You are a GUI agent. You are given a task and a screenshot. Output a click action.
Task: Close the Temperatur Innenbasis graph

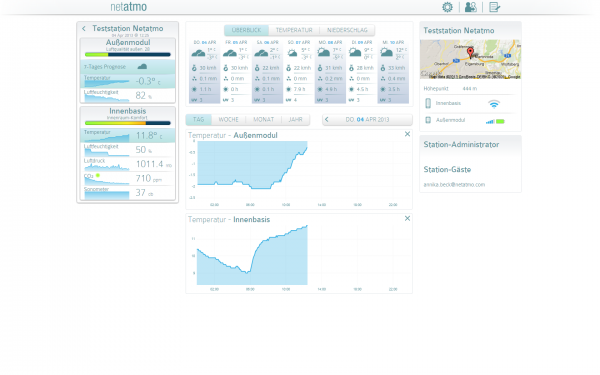tap(407, 218)
